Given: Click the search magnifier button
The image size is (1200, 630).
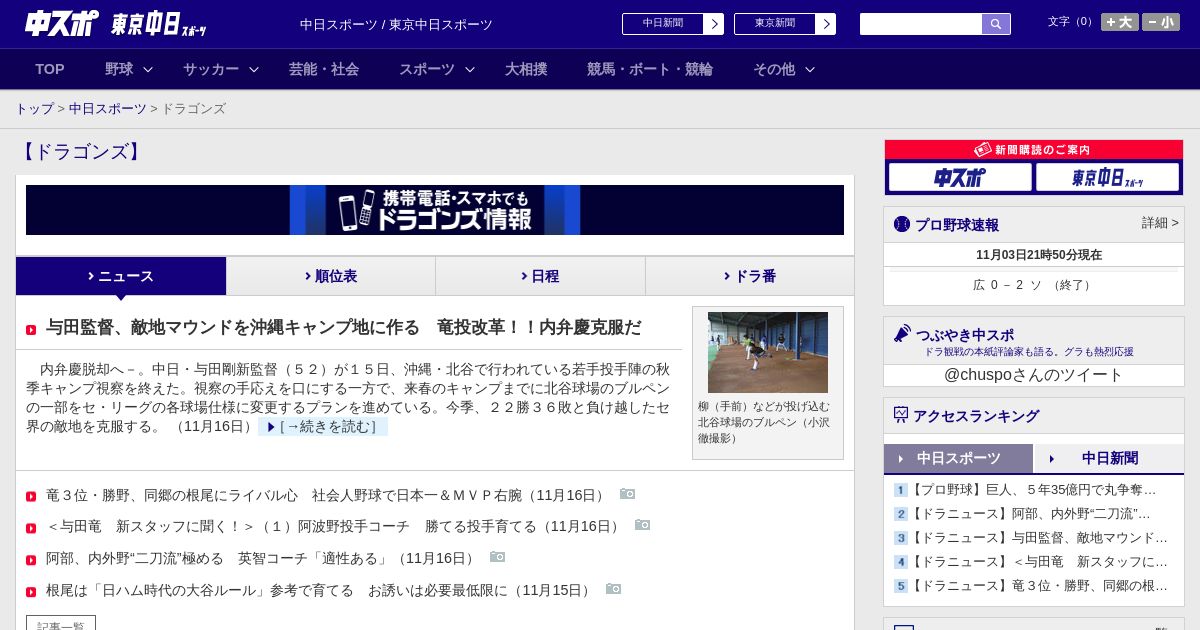Looking at the screenshot, I should click(x=996, y=24).
